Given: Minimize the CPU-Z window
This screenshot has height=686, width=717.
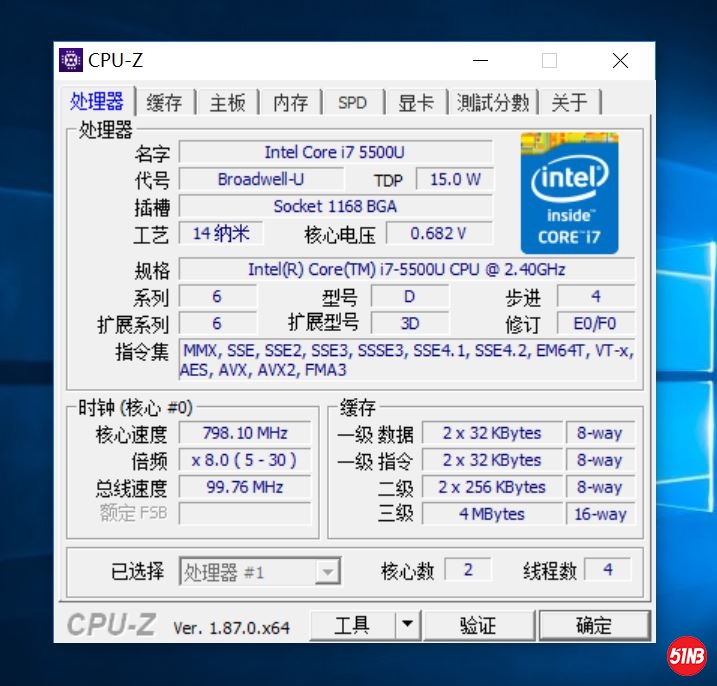Looking at the screenshot, I should pos(478,61).
